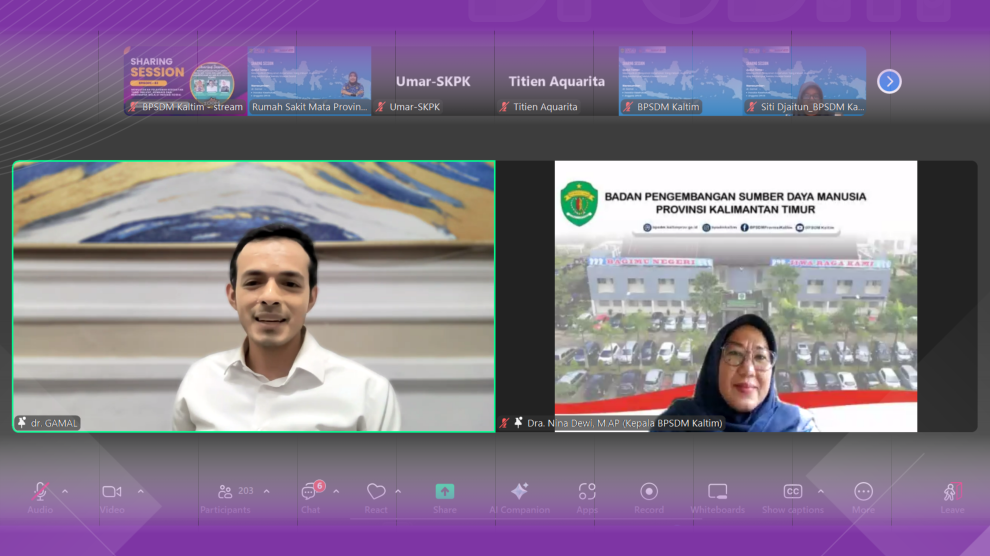Expand the Participants options arrow
This screenshot has width=990, height=556.
(266, 491)
